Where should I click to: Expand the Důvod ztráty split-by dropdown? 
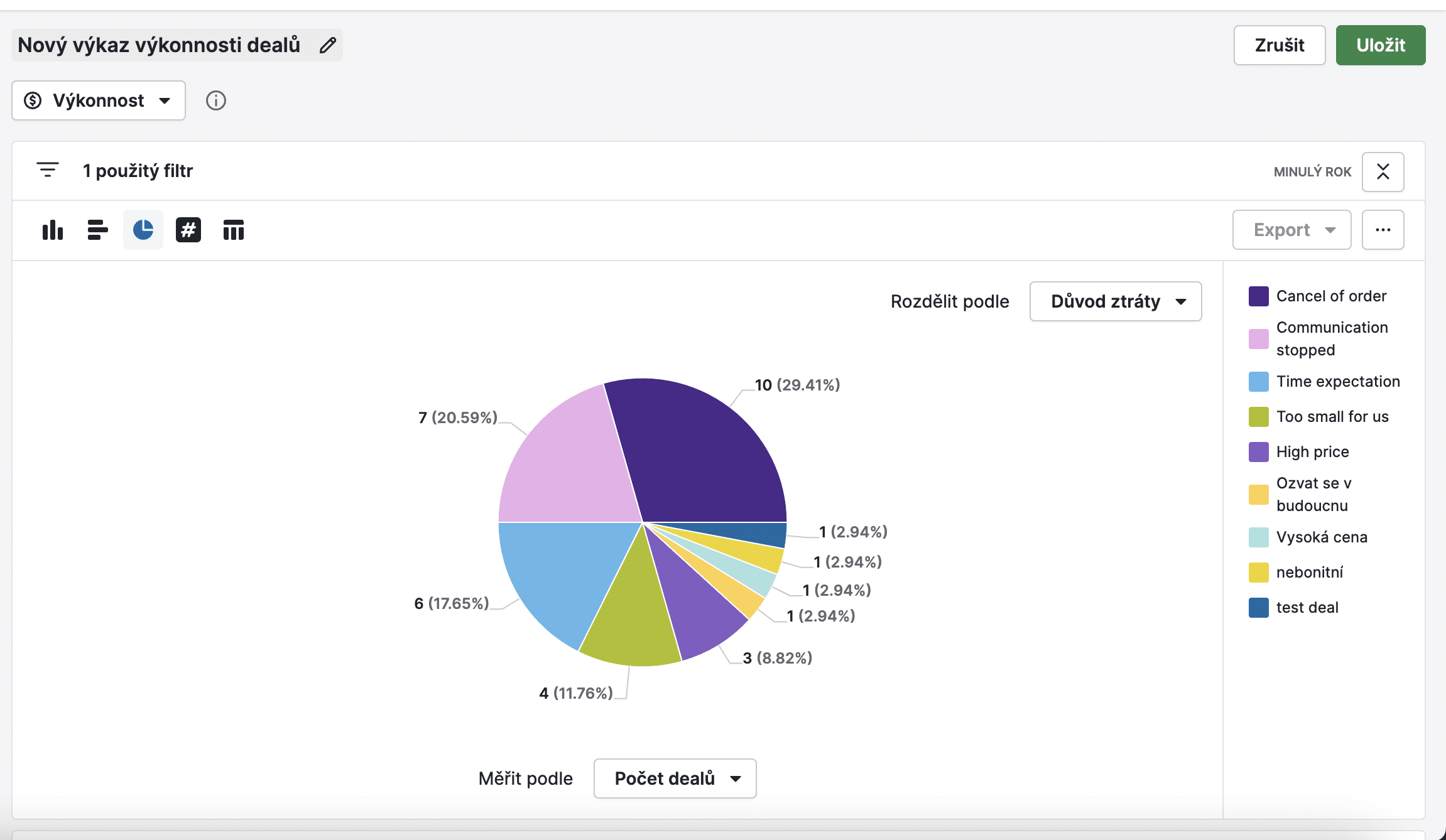[1116, 301]
